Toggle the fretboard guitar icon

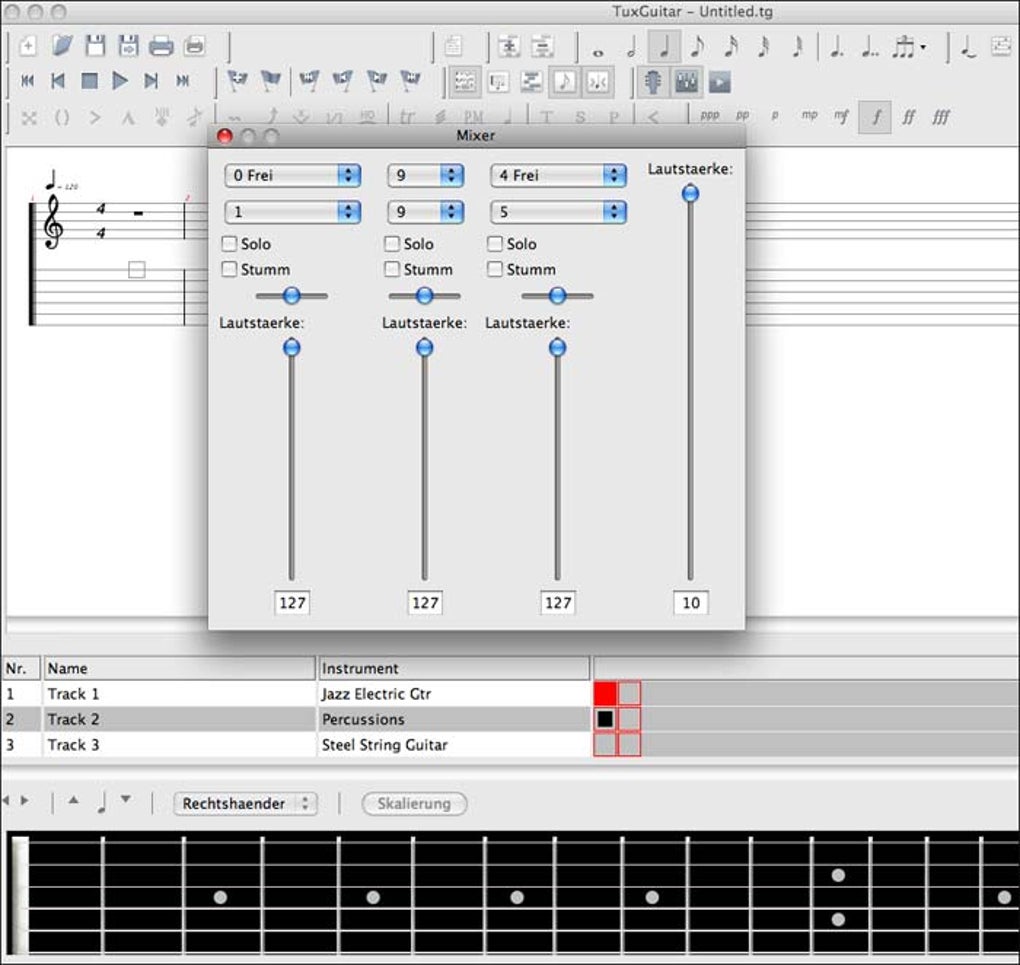point(653,82)
